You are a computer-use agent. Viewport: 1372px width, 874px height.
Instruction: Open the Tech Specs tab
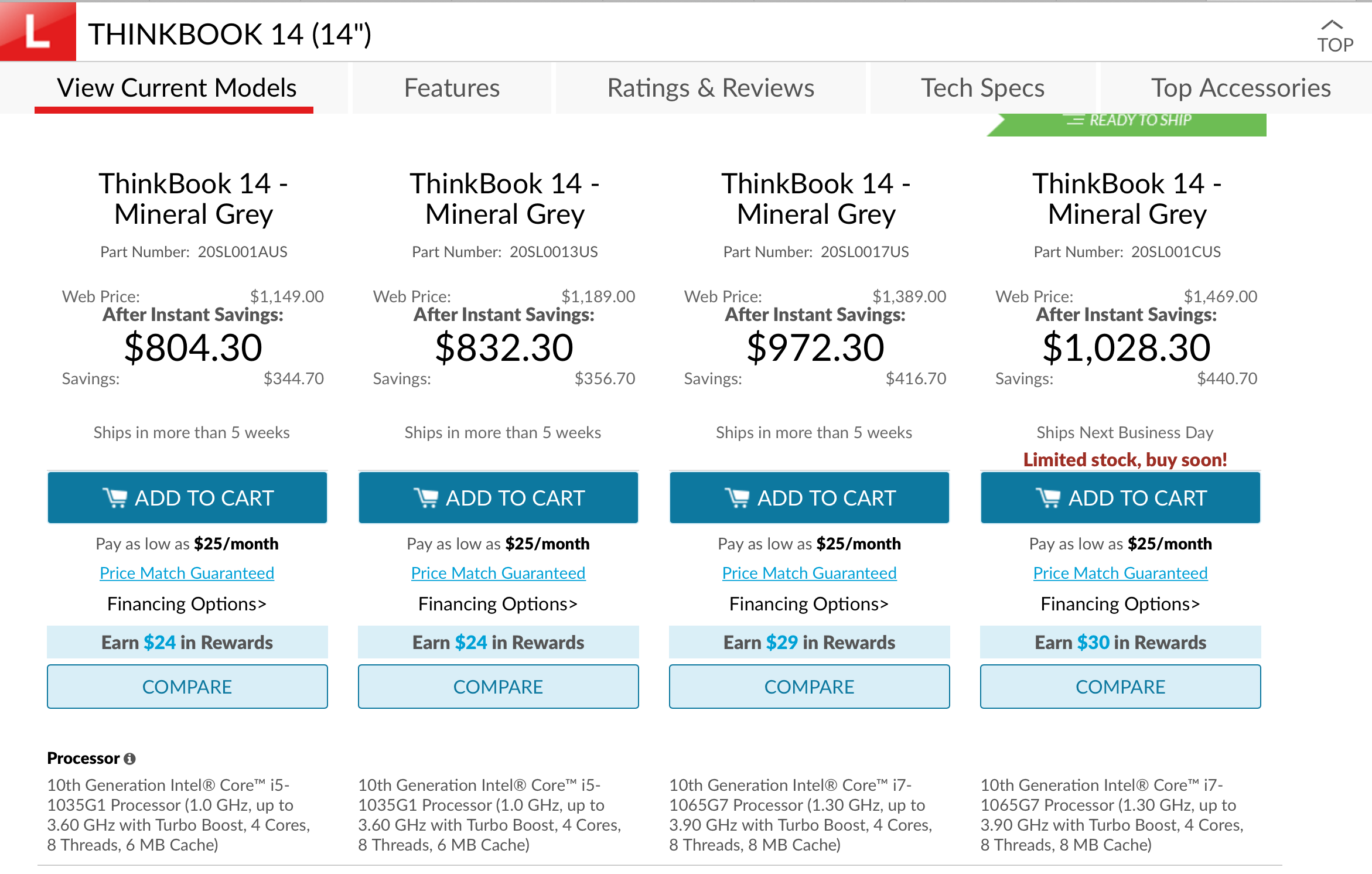982,88
